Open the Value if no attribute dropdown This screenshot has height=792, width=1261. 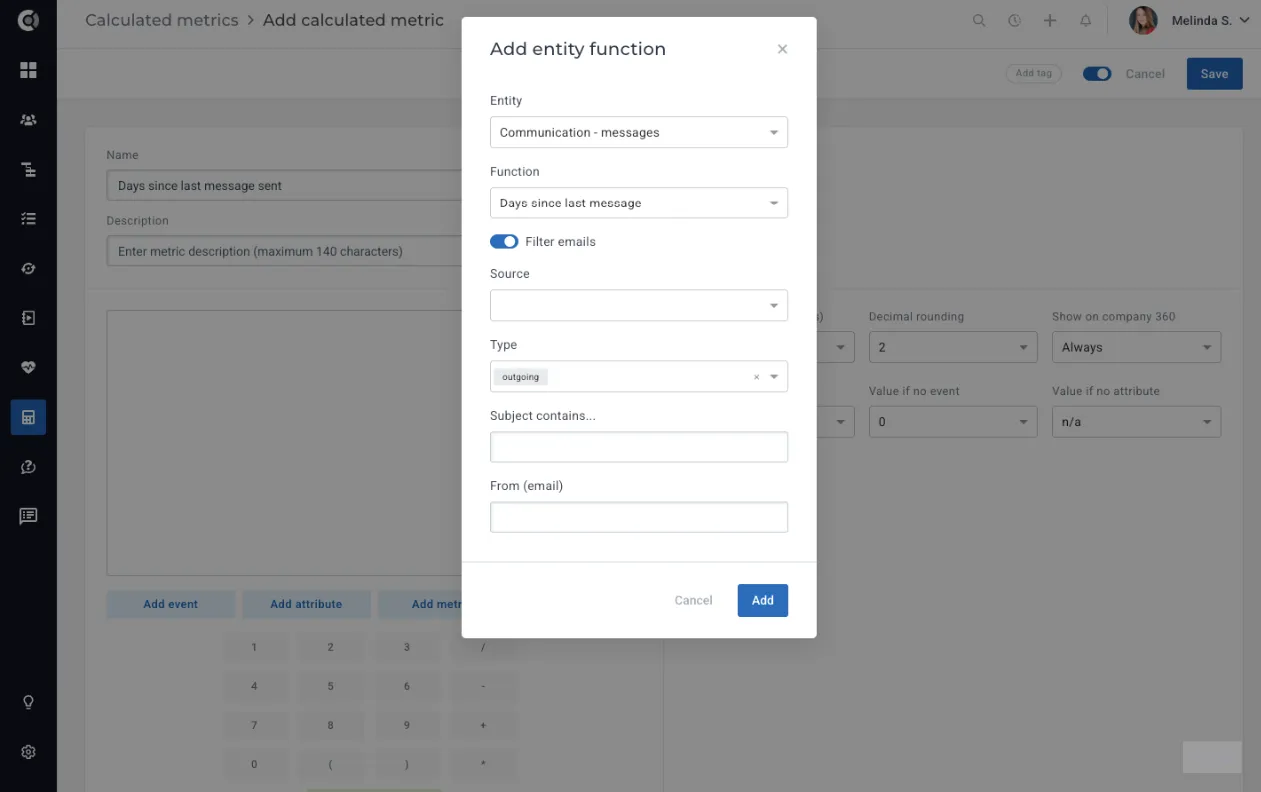1136,422
